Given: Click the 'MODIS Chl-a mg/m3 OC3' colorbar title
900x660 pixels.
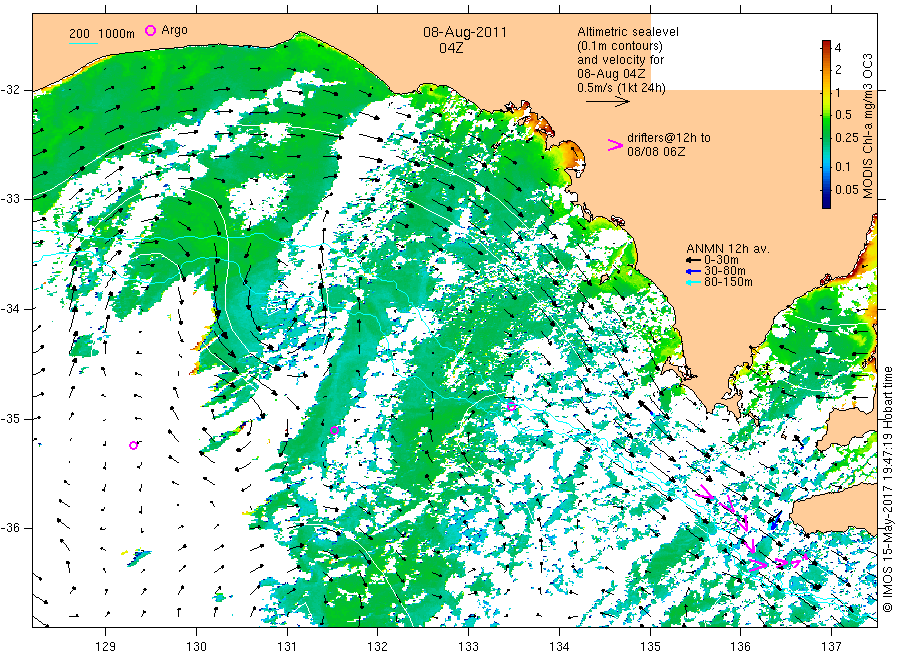Looking at the screenshot, I should pos(868,126).
